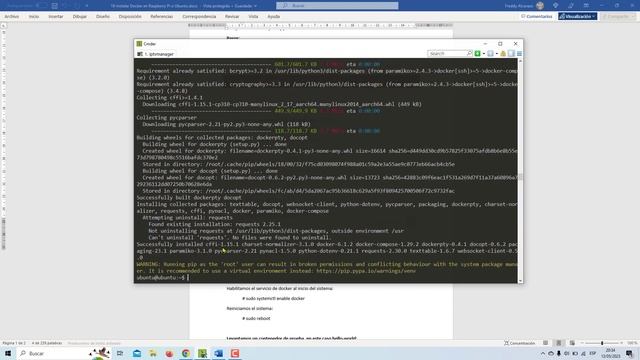Expand the dropdown arrow beside blue panel icon
The image size is (640, 360).
(497, 53)
